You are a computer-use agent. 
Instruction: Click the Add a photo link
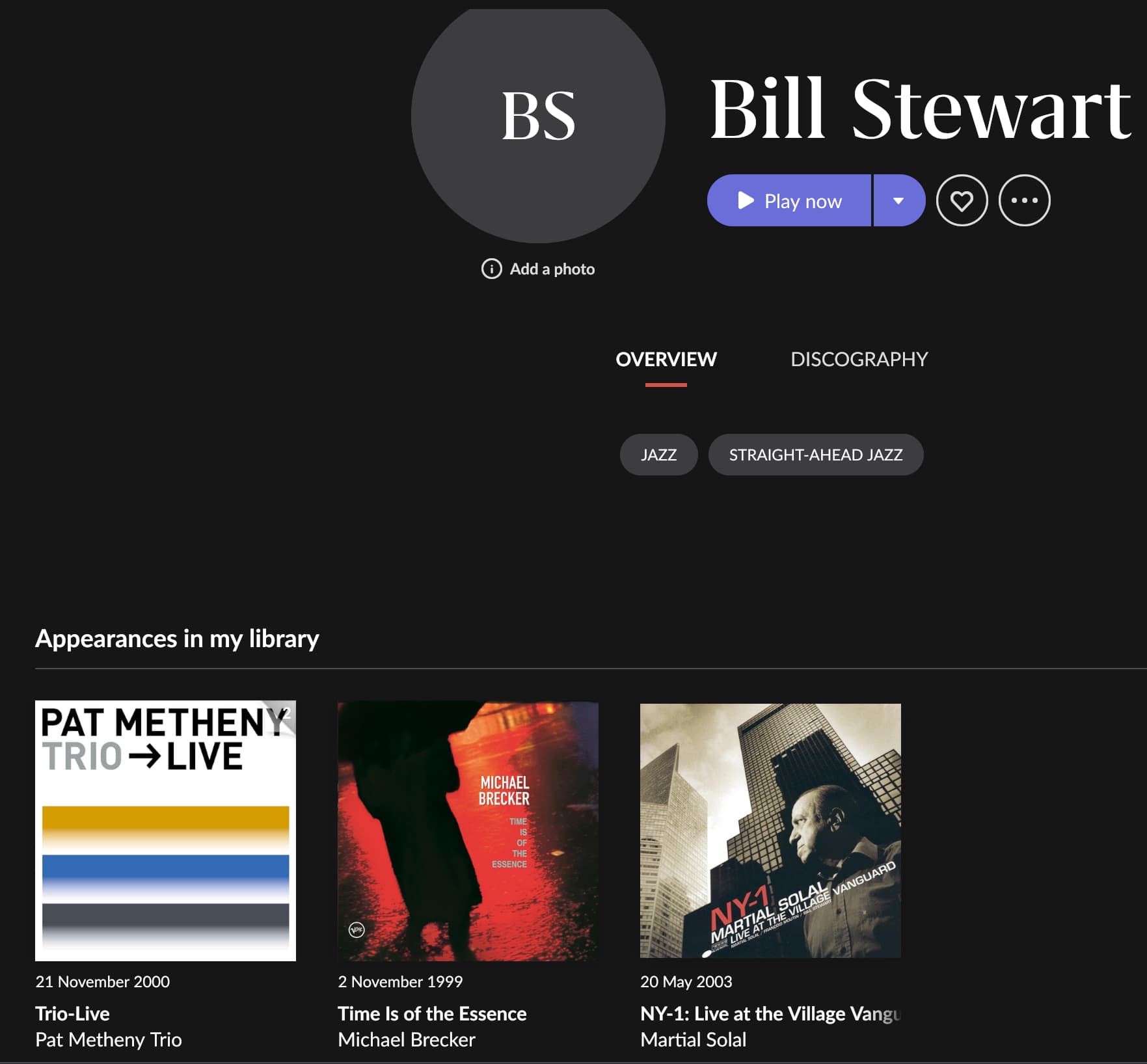coord(552,269)
